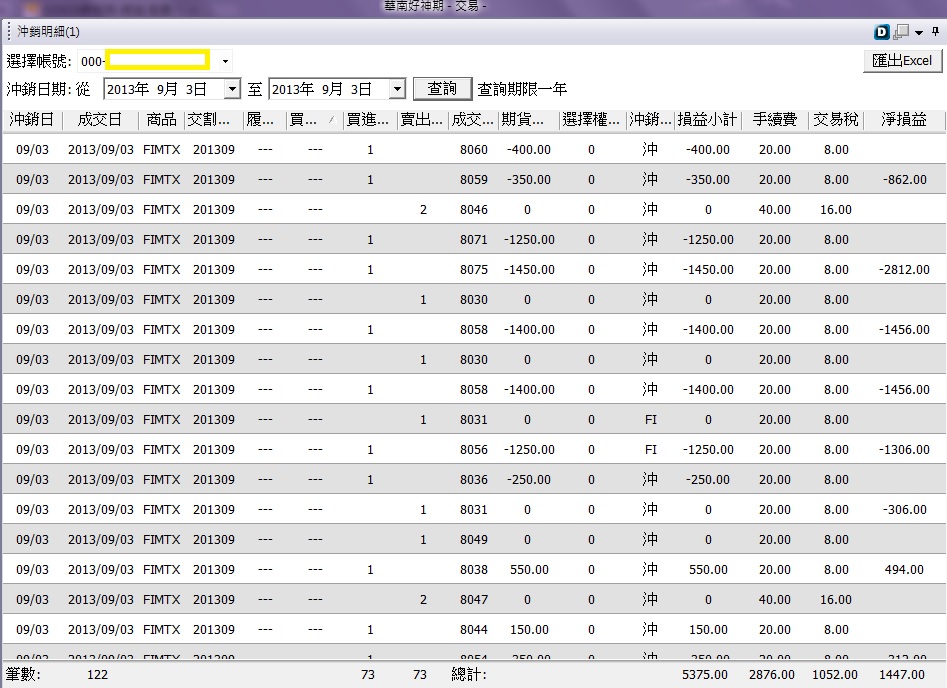Open the panel options dropdown arrow
Image resolution: width=947 pixels, height=688 pixels.
(x=919, y=33)
